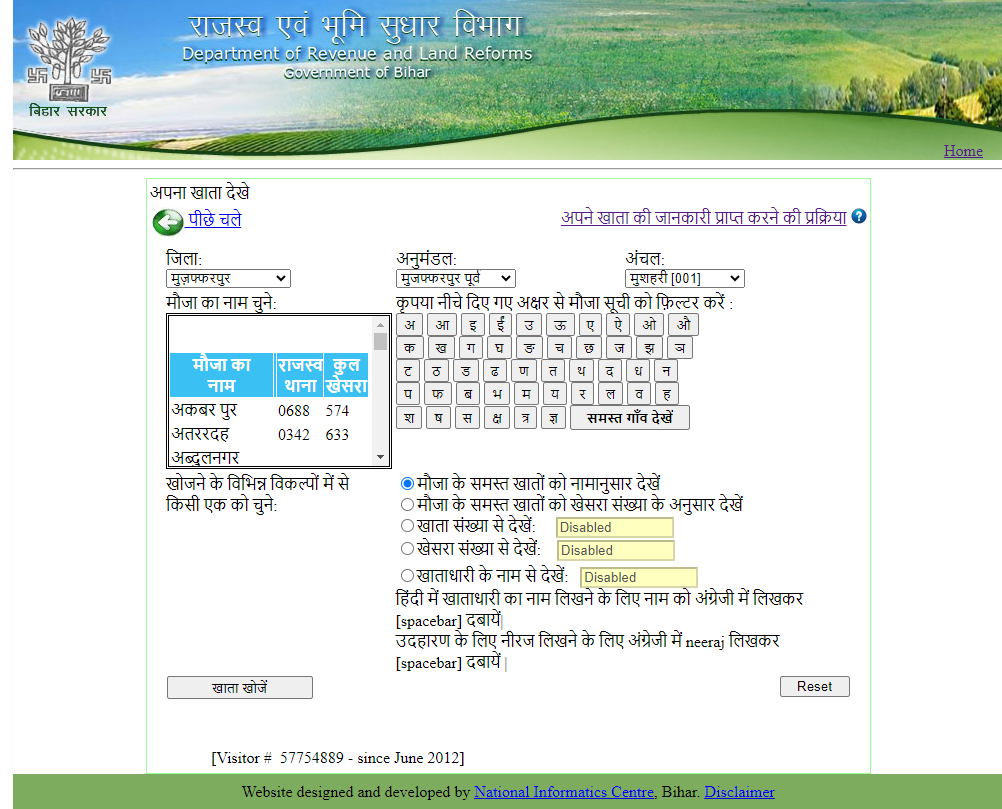Open the Disclaimer link in footer
The width and height of the screenshot is (1002, 809).
click(x=739, y=792)
